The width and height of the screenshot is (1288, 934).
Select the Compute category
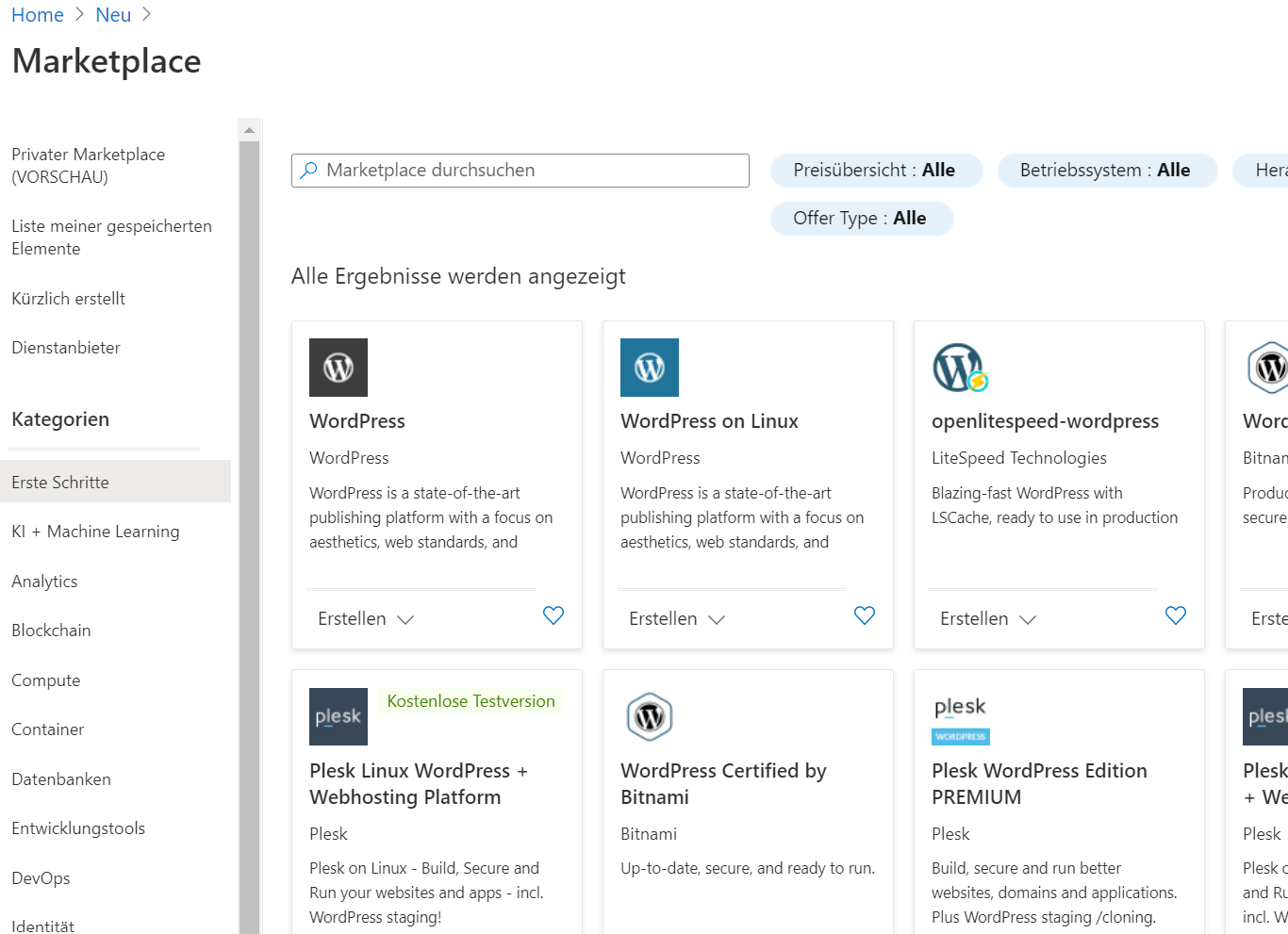coord(45,680)
